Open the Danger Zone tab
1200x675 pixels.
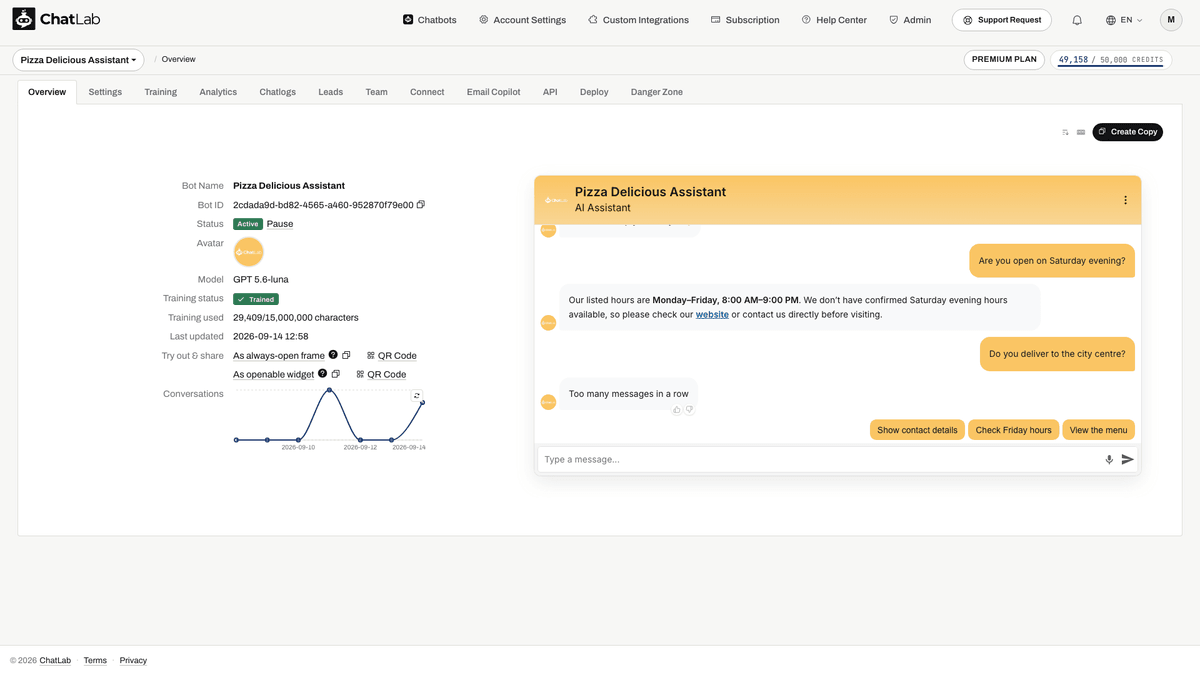657,92
